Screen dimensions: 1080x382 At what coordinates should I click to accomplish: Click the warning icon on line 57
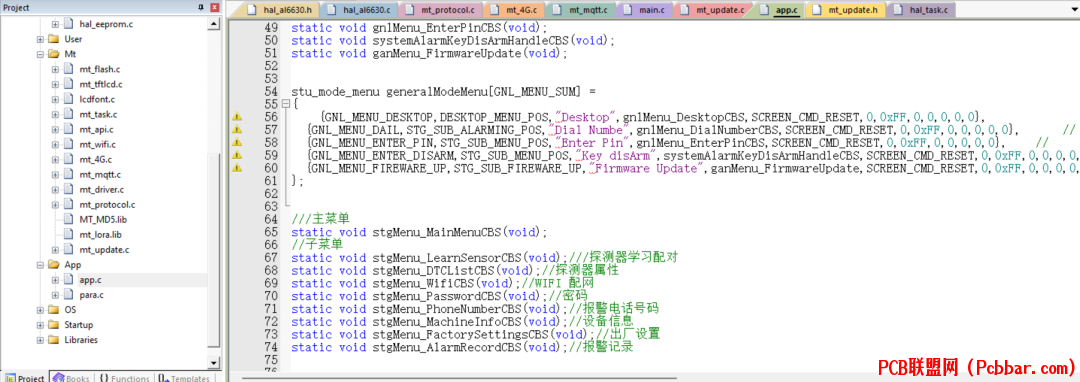pyautogui.click(x=238, y=129)
